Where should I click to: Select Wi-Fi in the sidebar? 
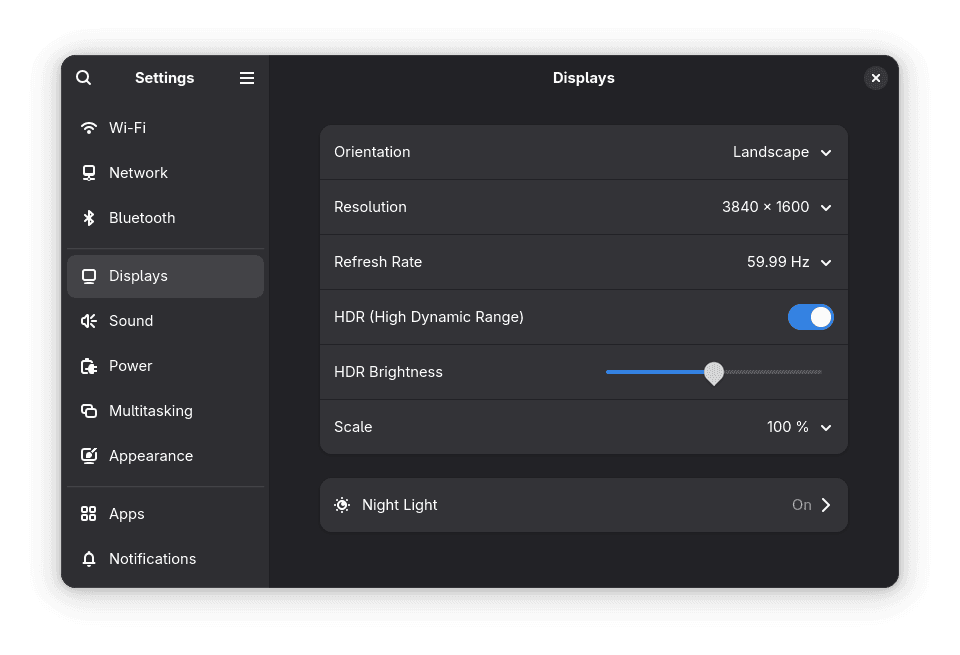165,127
